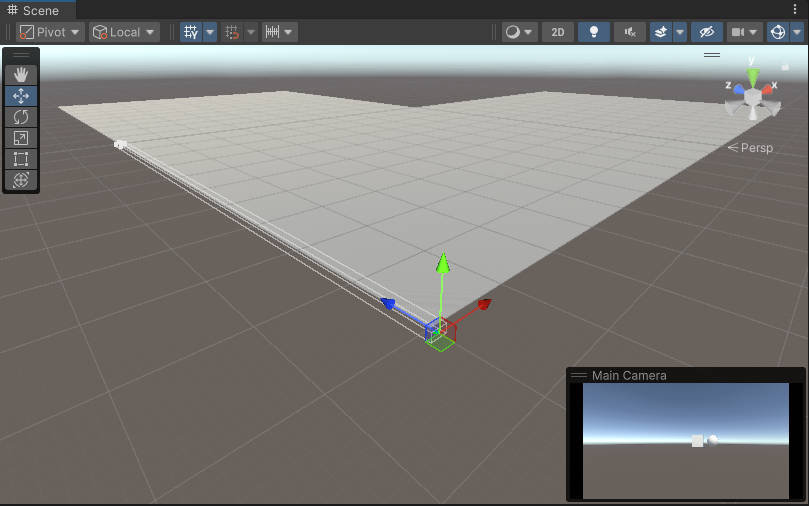Open the Scene window three-dot menu

click(x=795, y=9)
